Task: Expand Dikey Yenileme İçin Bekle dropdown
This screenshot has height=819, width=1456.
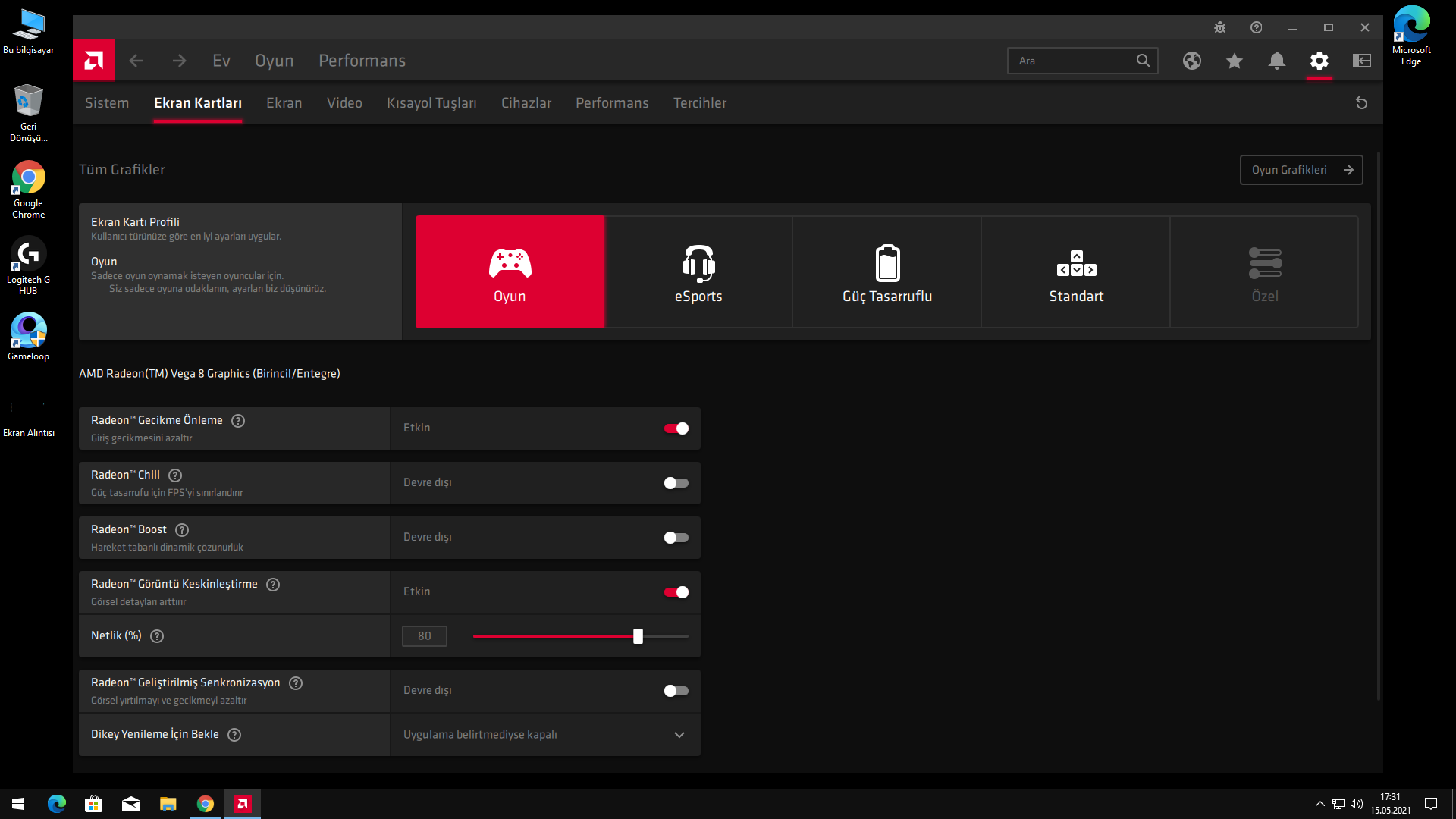Action: point(679,735)
